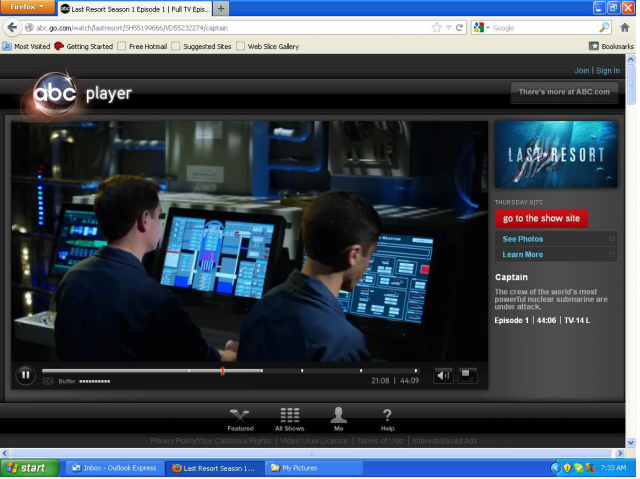Click the URL address bar
The width and height of the screenshot is (640, 479).
click(x=229, y=28)
